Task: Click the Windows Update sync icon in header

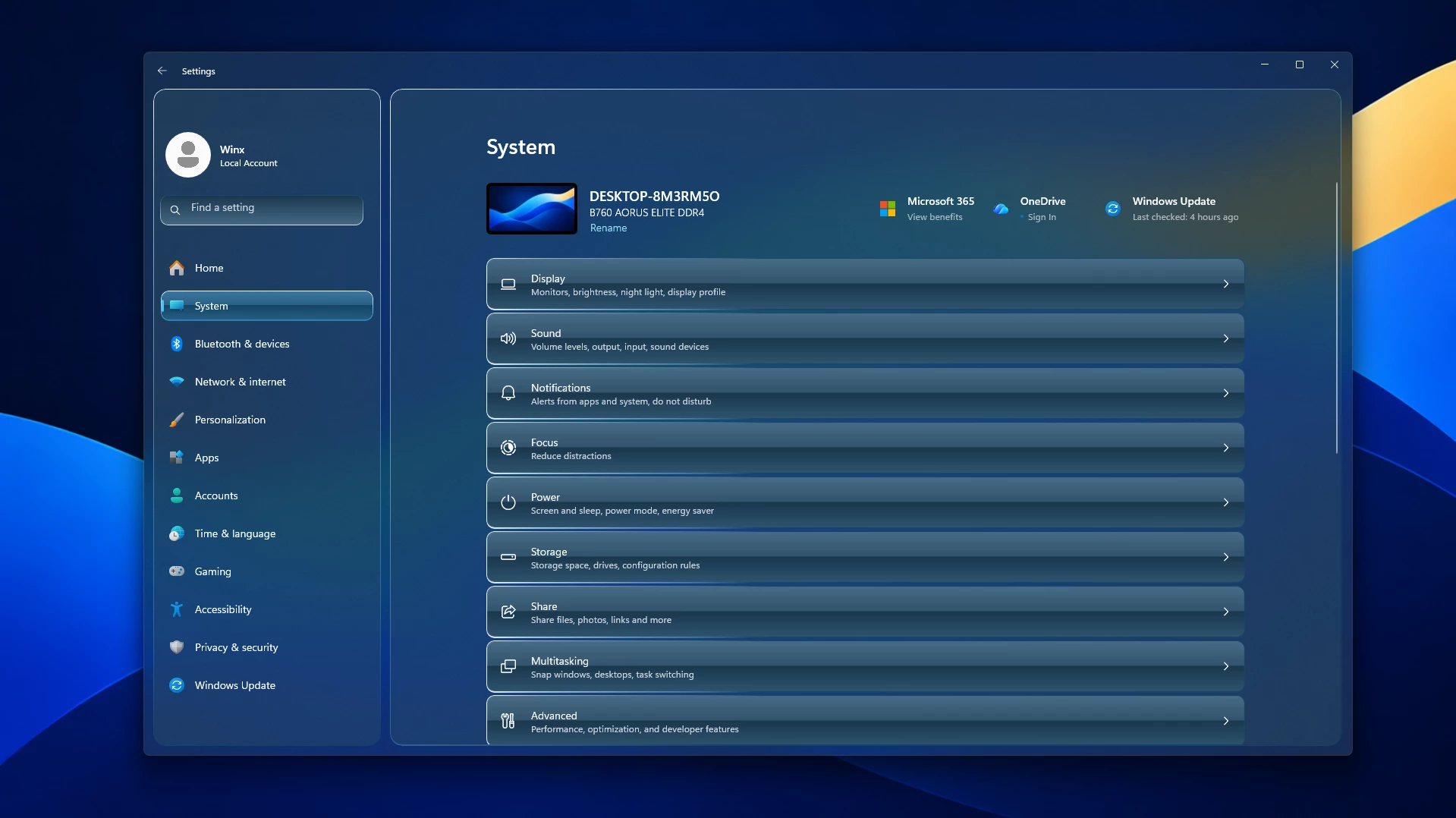Action: click(x=1113, y=209)
